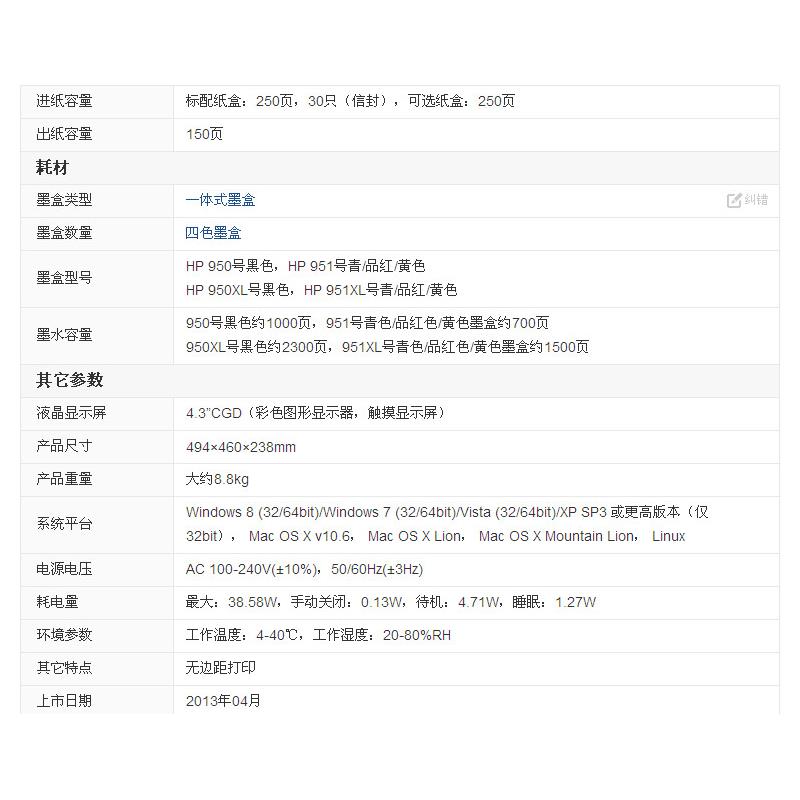
Task: Select the 墨盒型号 label
Action: click(64, 278)
